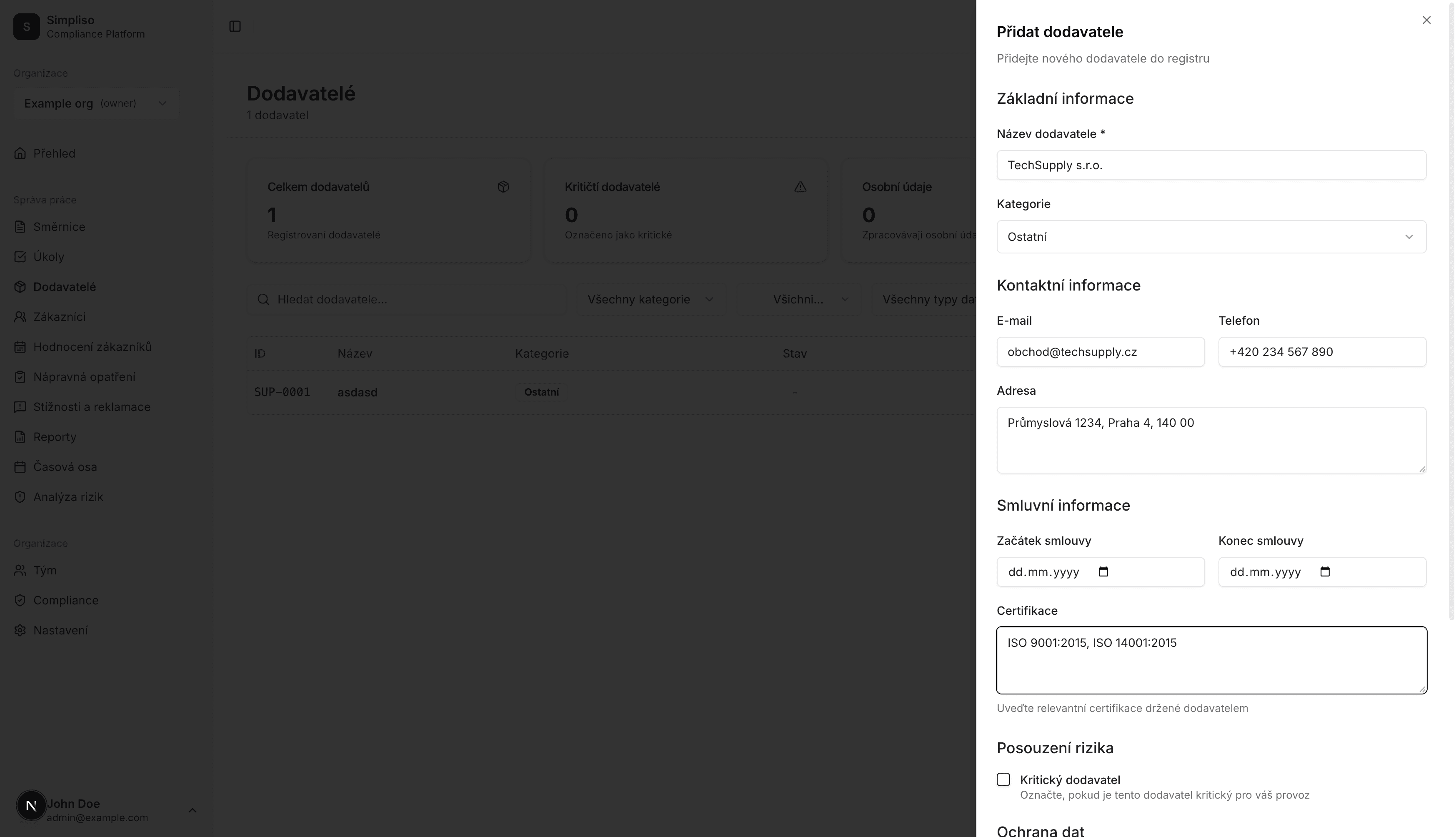
Task: Open the Compliance sidebar link
Action: (x=65, y=600)
